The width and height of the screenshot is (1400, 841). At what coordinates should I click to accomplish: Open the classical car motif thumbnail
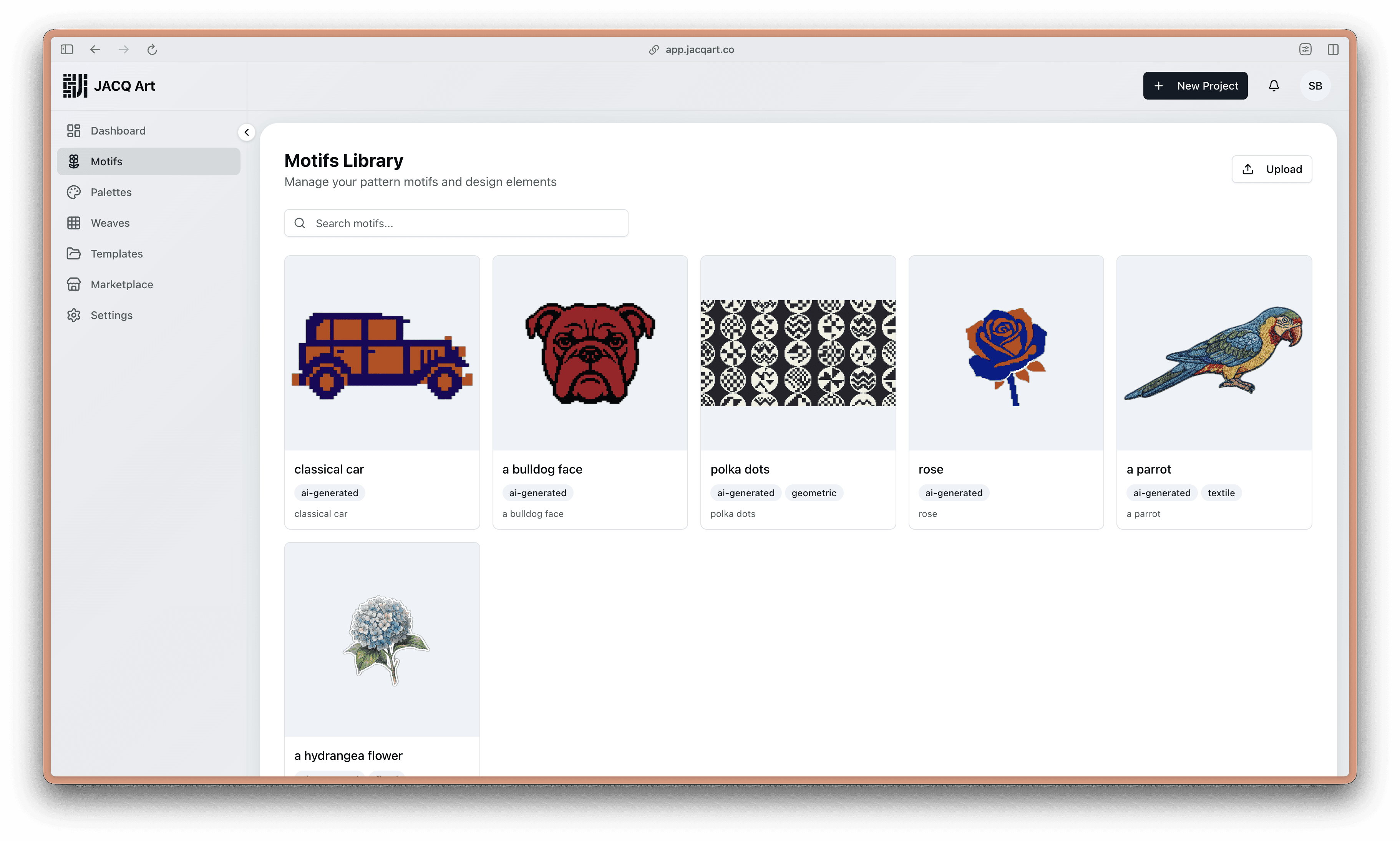[x=382, y=353]
